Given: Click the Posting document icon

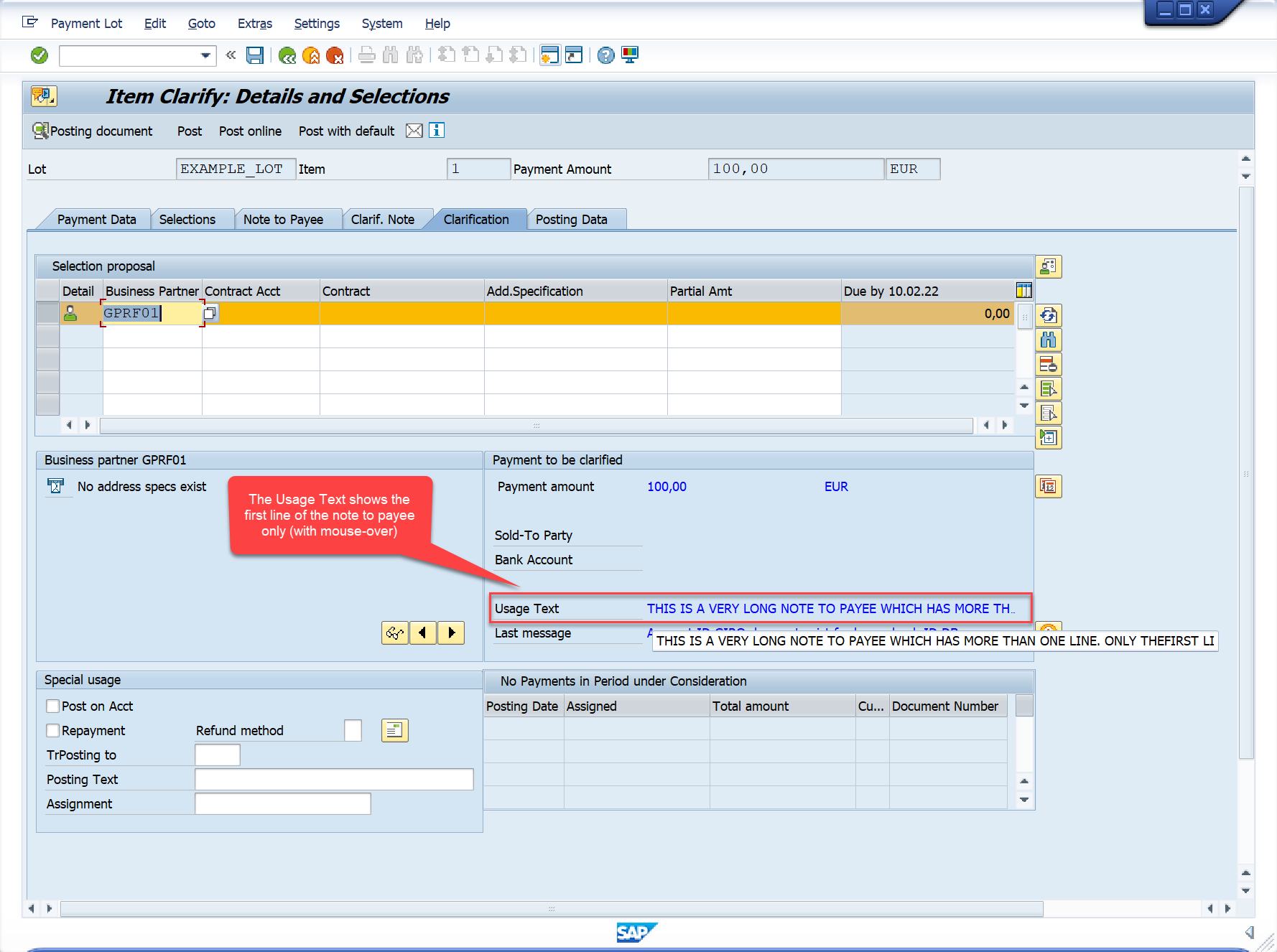Looking at the screenshot, I should (40, 131).
